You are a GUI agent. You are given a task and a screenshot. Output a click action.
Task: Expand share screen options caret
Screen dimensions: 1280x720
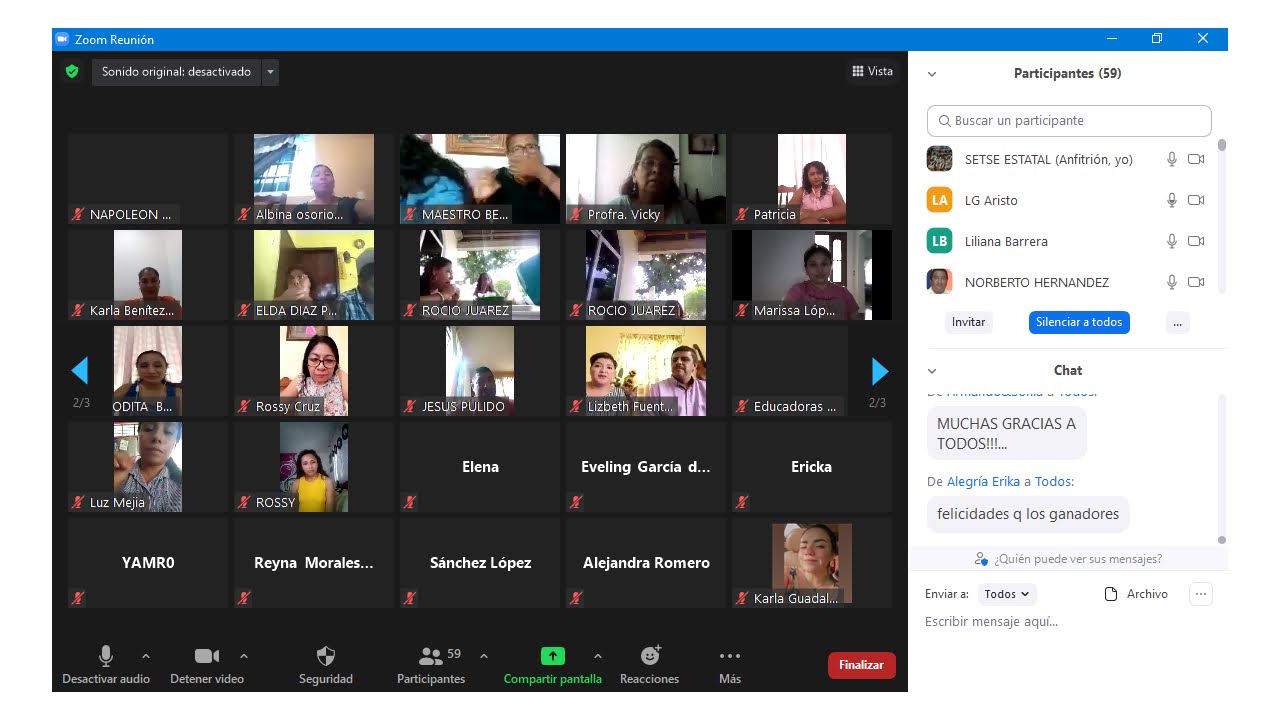(x=598, y=656)
